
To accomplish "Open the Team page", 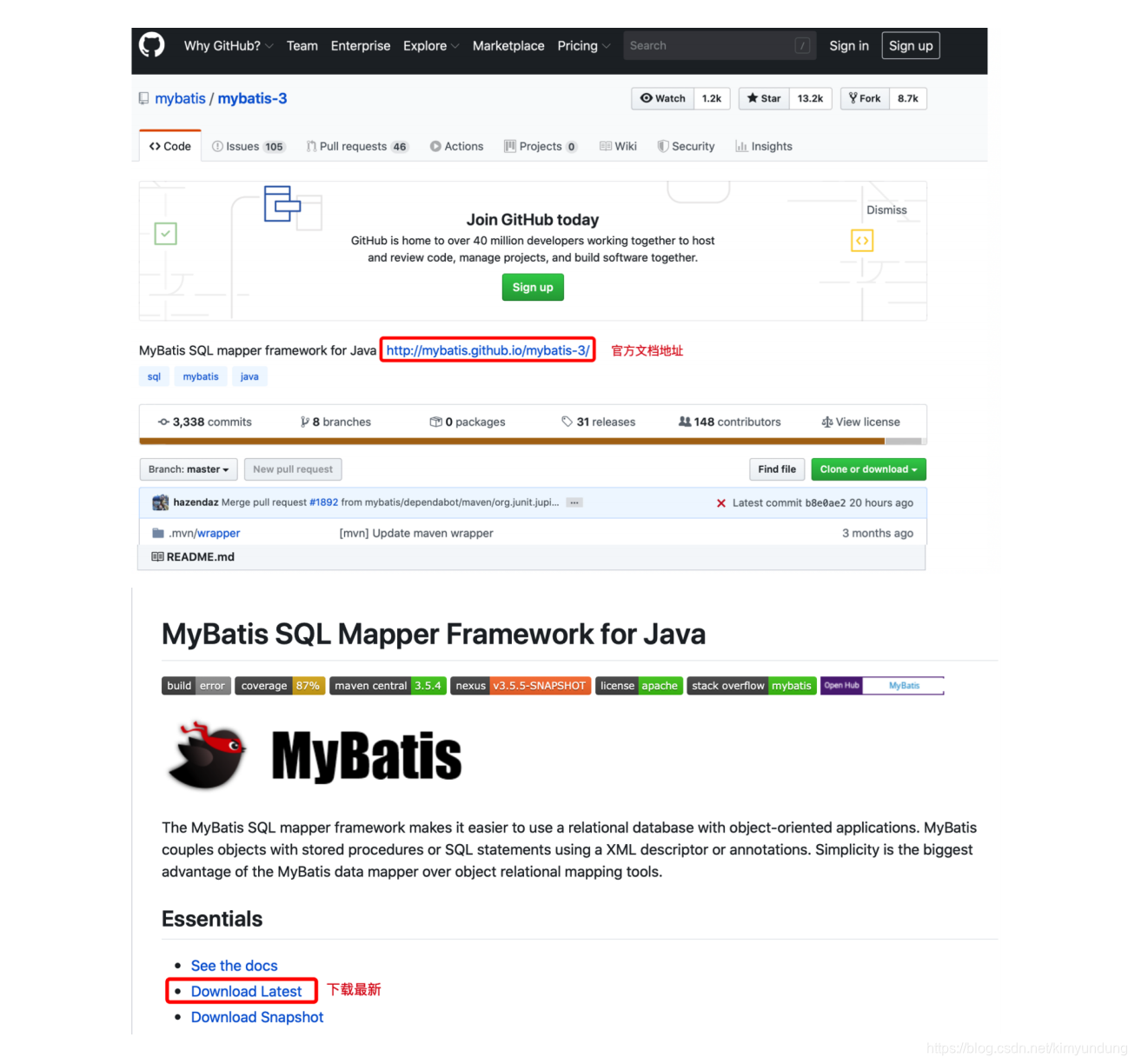I will click(x=302, y=46).
